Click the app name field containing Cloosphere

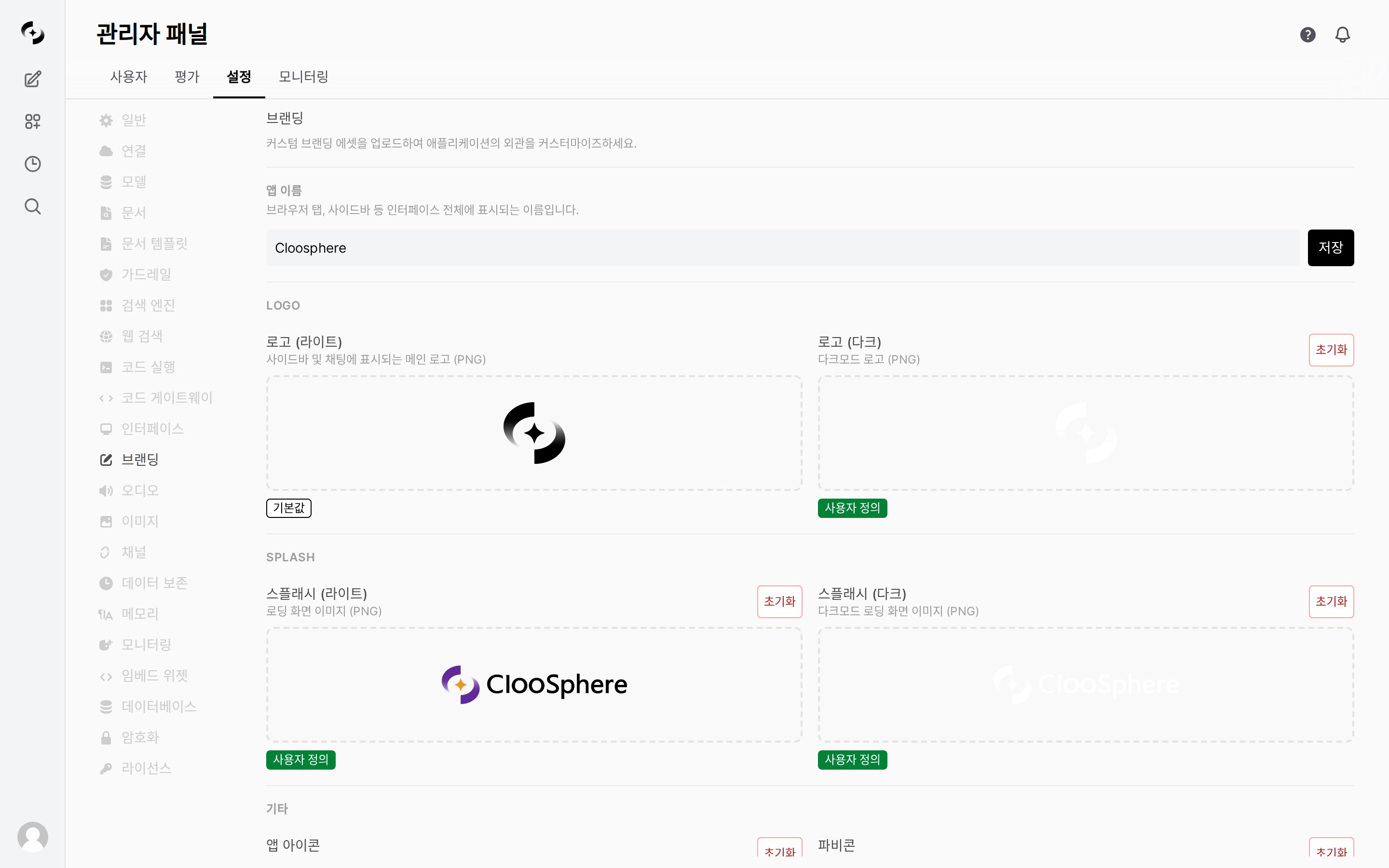782,247
